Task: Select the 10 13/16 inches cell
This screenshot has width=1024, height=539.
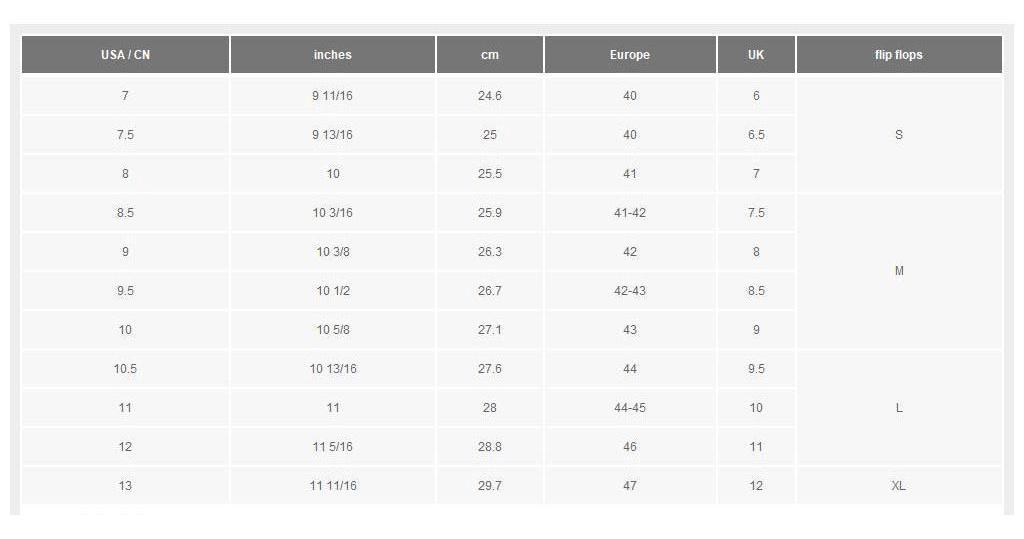Action: point(333,369)
